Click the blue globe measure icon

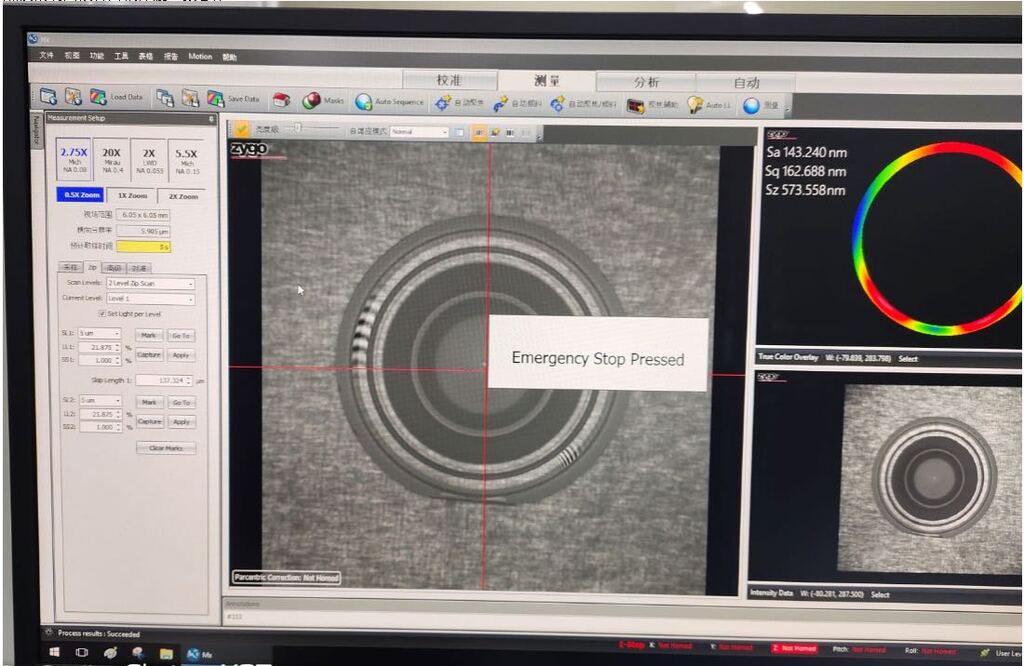[x=752, y=106]
